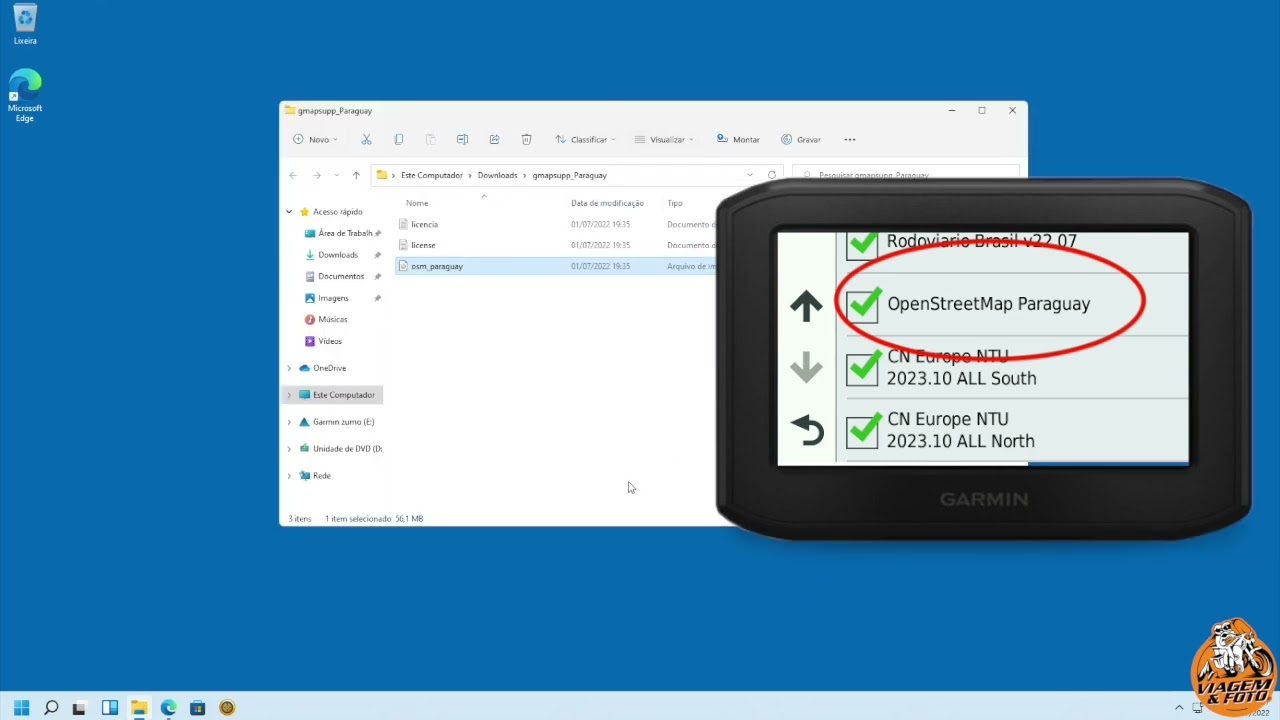Click Montar in the Explorer toolbar

(x=738, y=140)
